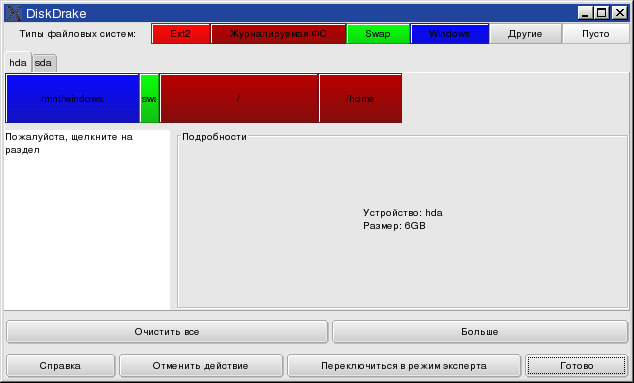Close the DiskDrake window
Image resolution: width=634 pixels, height=383 pixels.
[x=619, y=13]
